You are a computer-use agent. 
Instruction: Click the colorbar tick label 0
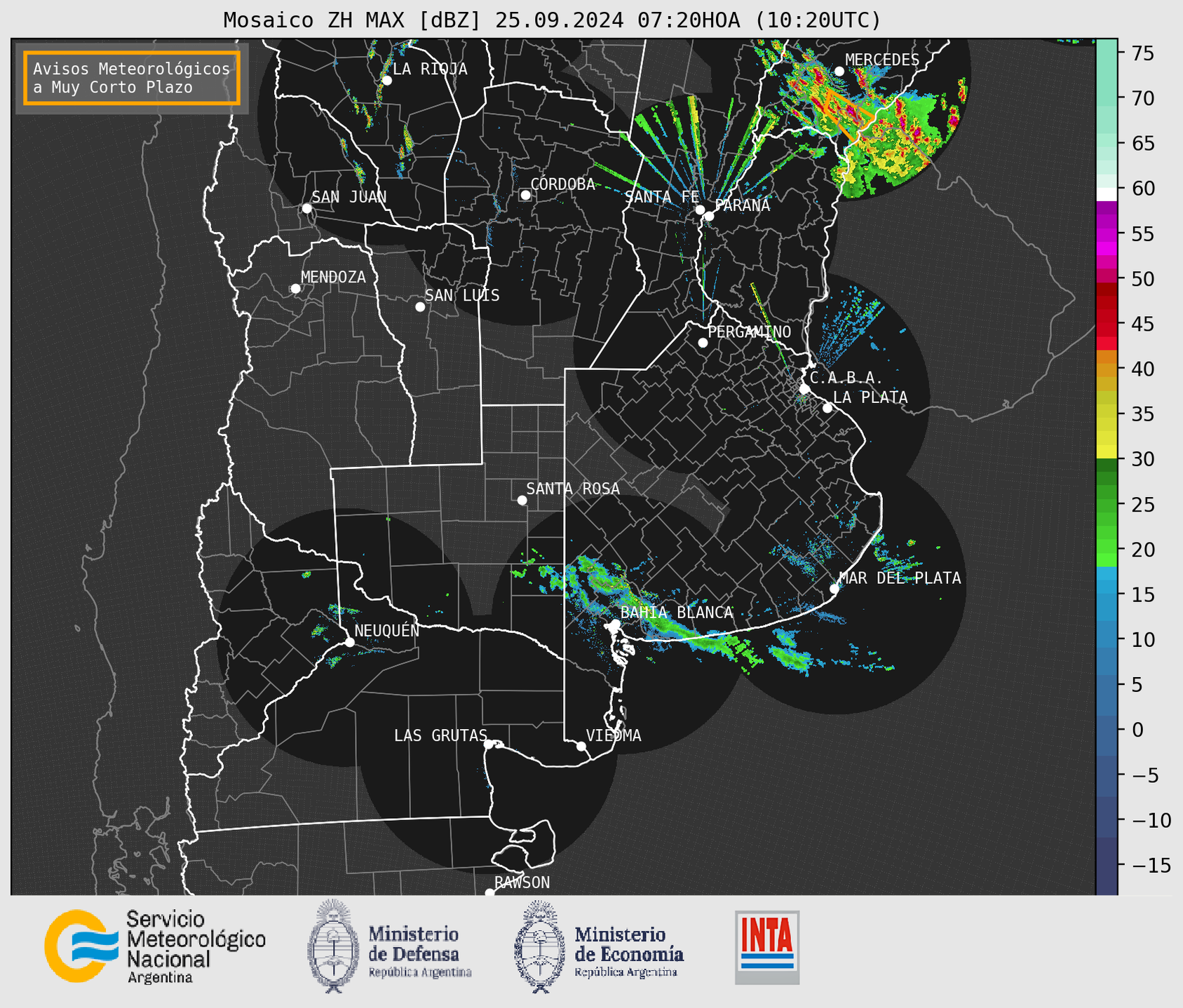[x=1137, y=730]
